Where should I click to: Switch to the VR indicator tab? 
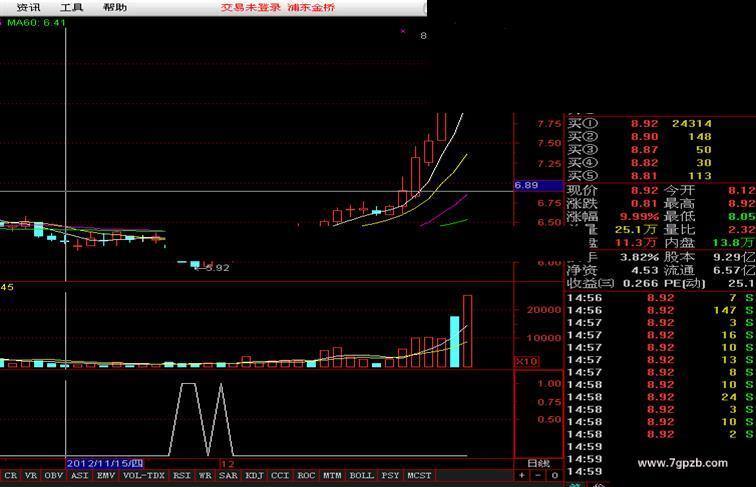tap(31, 475)
